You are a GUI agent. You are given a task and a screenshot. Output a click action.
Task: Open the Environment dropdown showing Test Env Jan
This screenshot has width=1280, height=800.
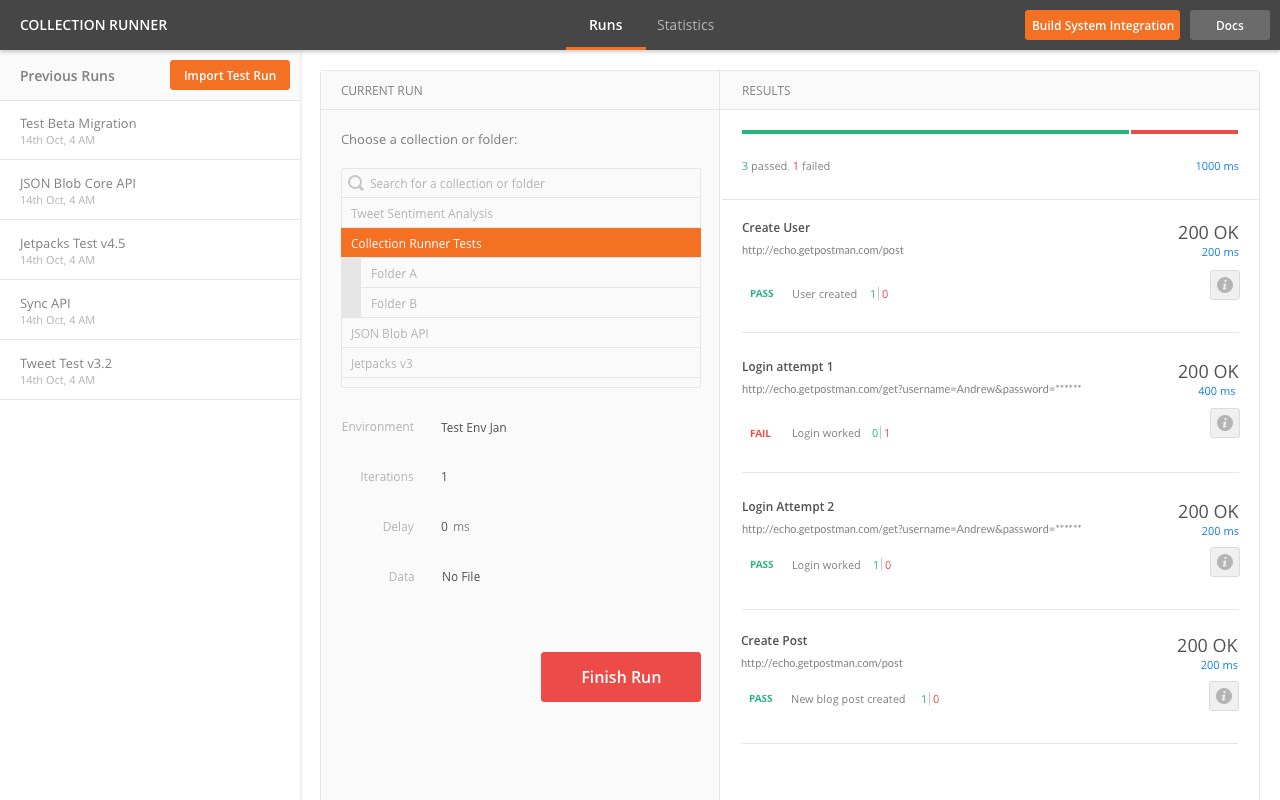click(474, 427)
